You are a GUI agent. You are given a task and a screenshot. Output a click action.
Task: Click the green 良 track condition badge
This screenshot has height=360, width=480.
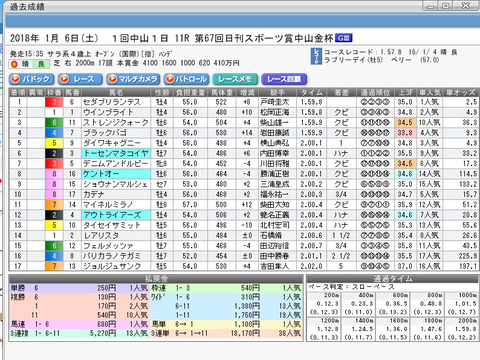pos(41,64)
